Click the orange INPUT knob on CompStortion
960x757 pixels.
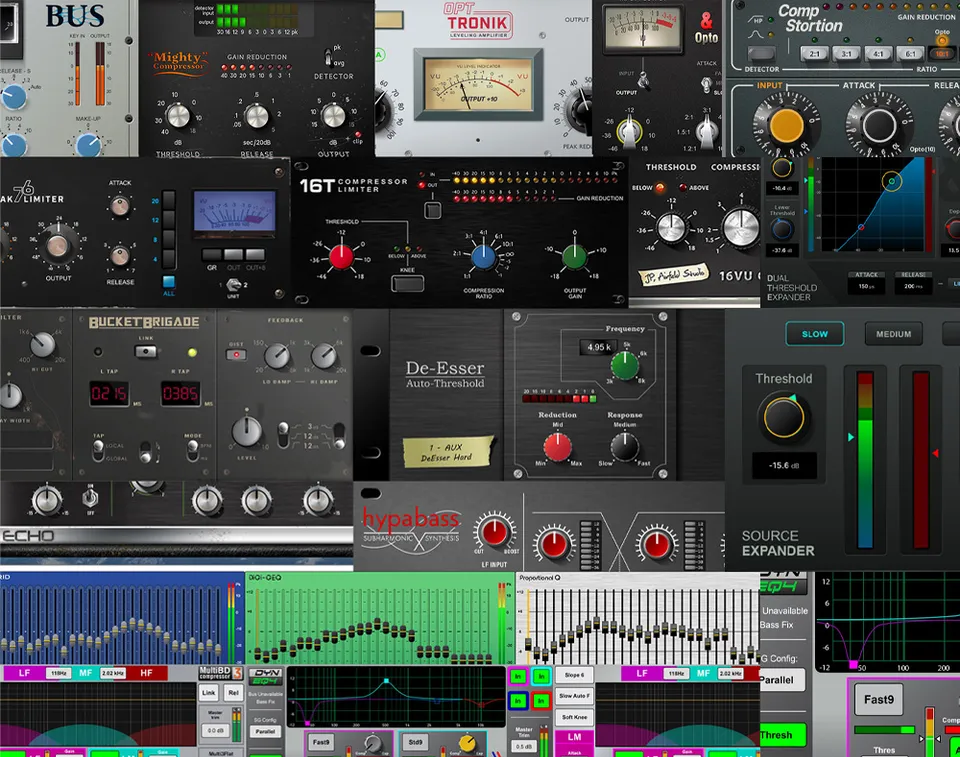[x=786, y=126]
